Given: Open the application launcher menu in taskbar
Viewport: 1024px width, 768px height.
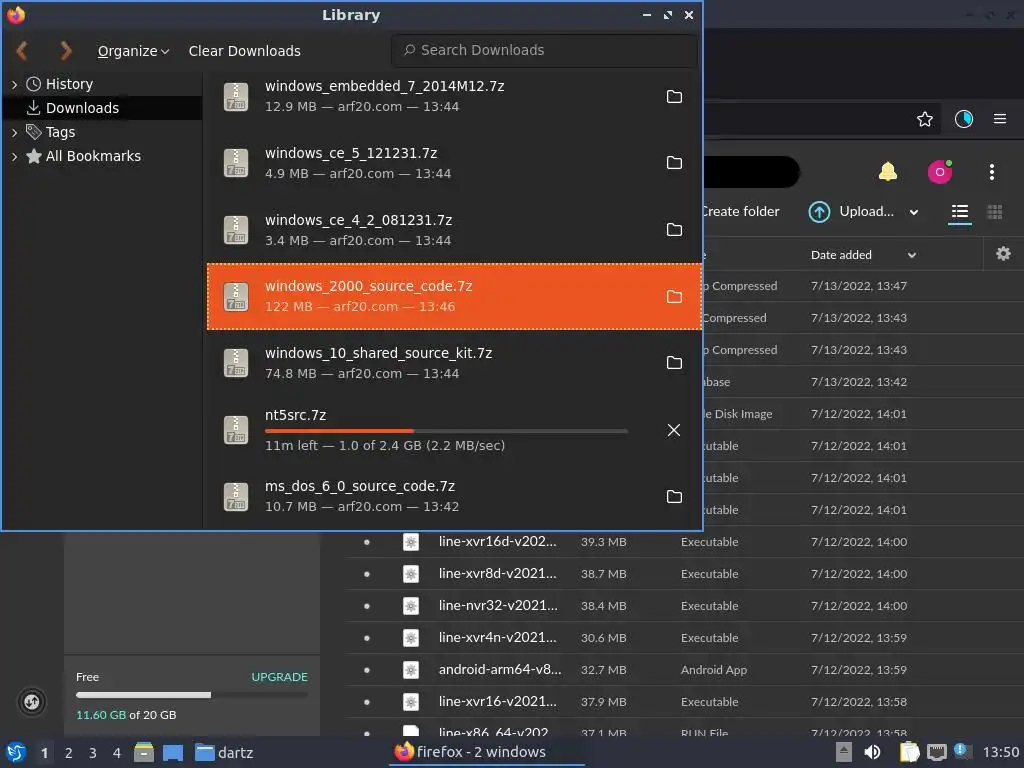Looking at the screenshot, I should [16, 752].
